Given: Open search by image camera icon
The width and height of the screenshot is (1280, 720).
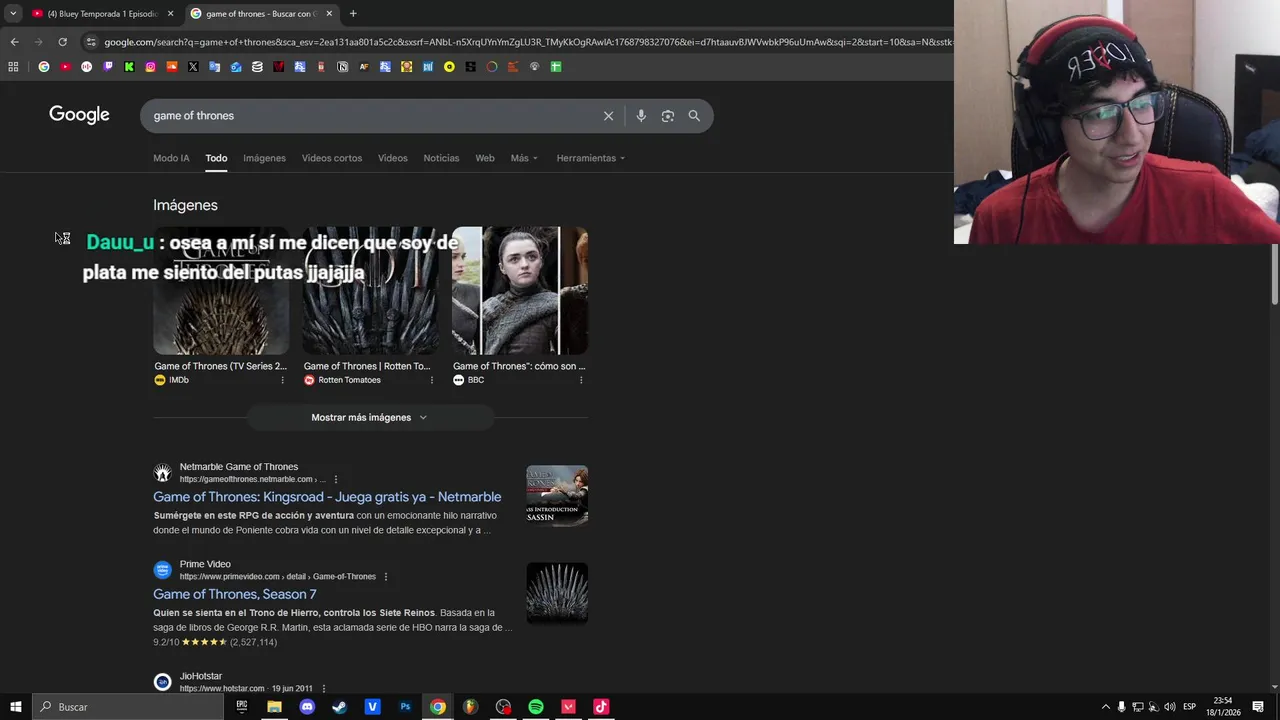Looking at the screenshot, I should pyautogui.click(x=668, y=116).
